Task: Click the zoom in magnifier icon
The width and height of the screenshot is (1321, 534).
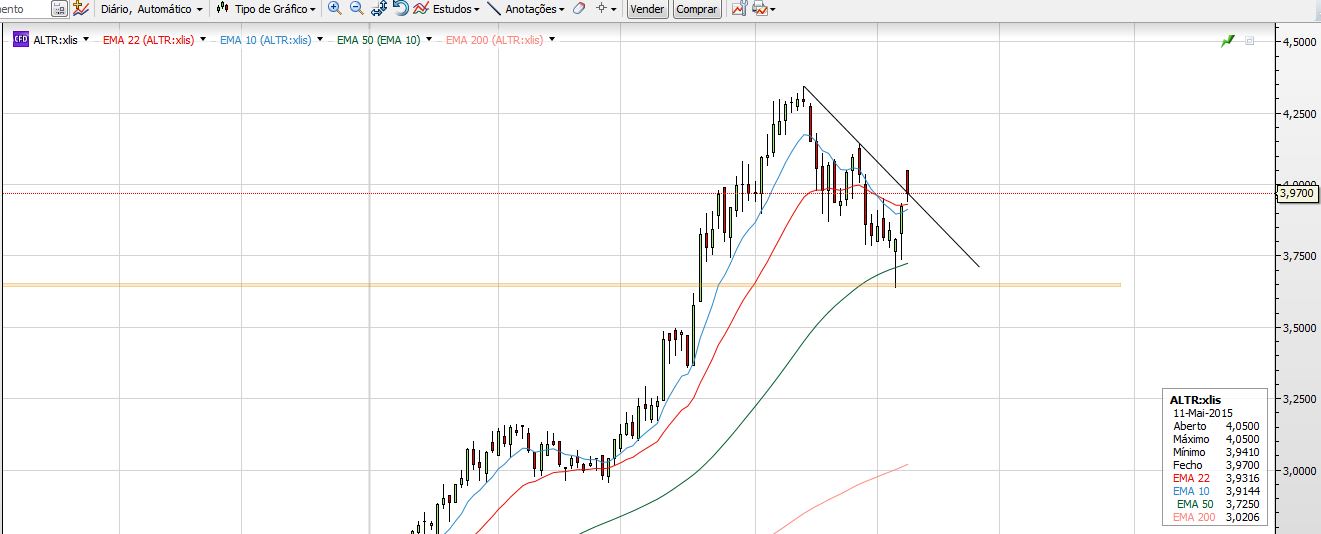Action: (335, 8)
